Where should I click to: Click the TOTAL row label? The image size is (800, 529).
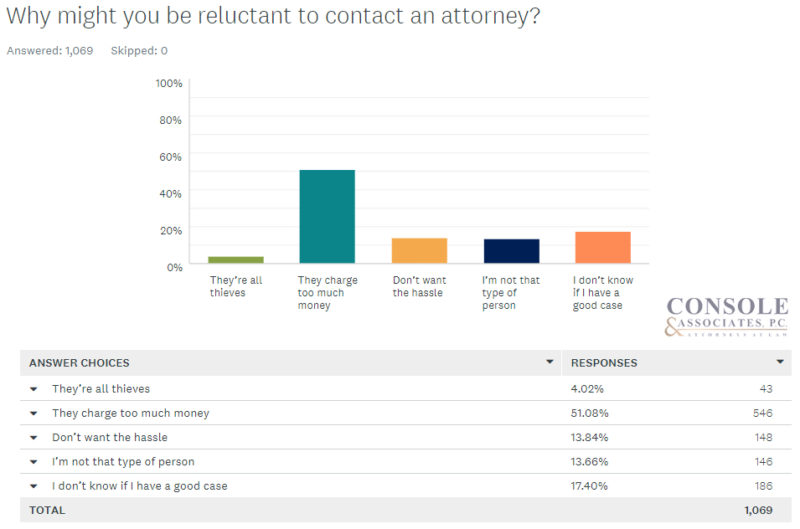[x=47, y=510]
